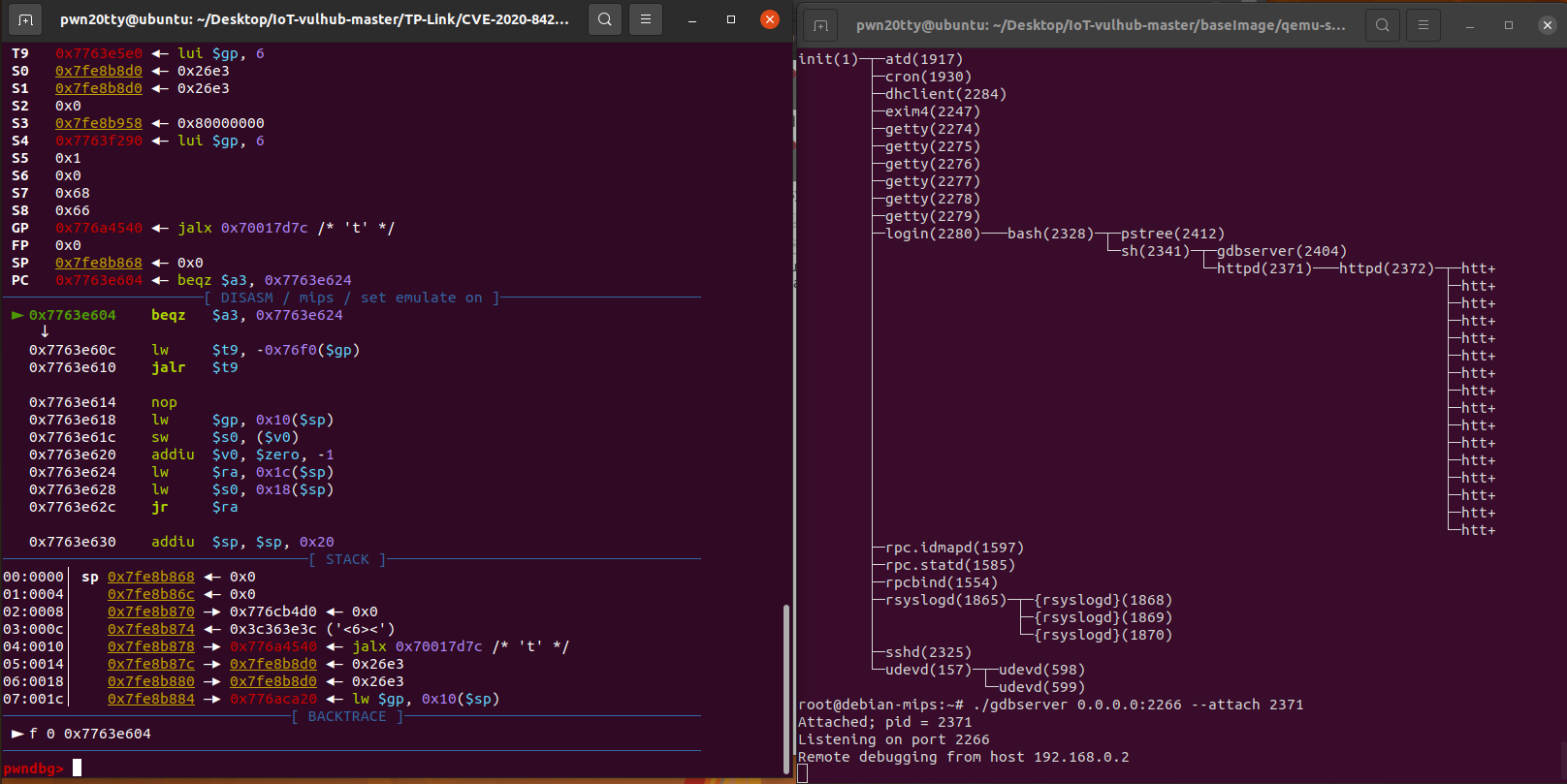Maximize the right qemu terminal window
The width and height of the screenshot is (1567, 784).
point(1509,25)
